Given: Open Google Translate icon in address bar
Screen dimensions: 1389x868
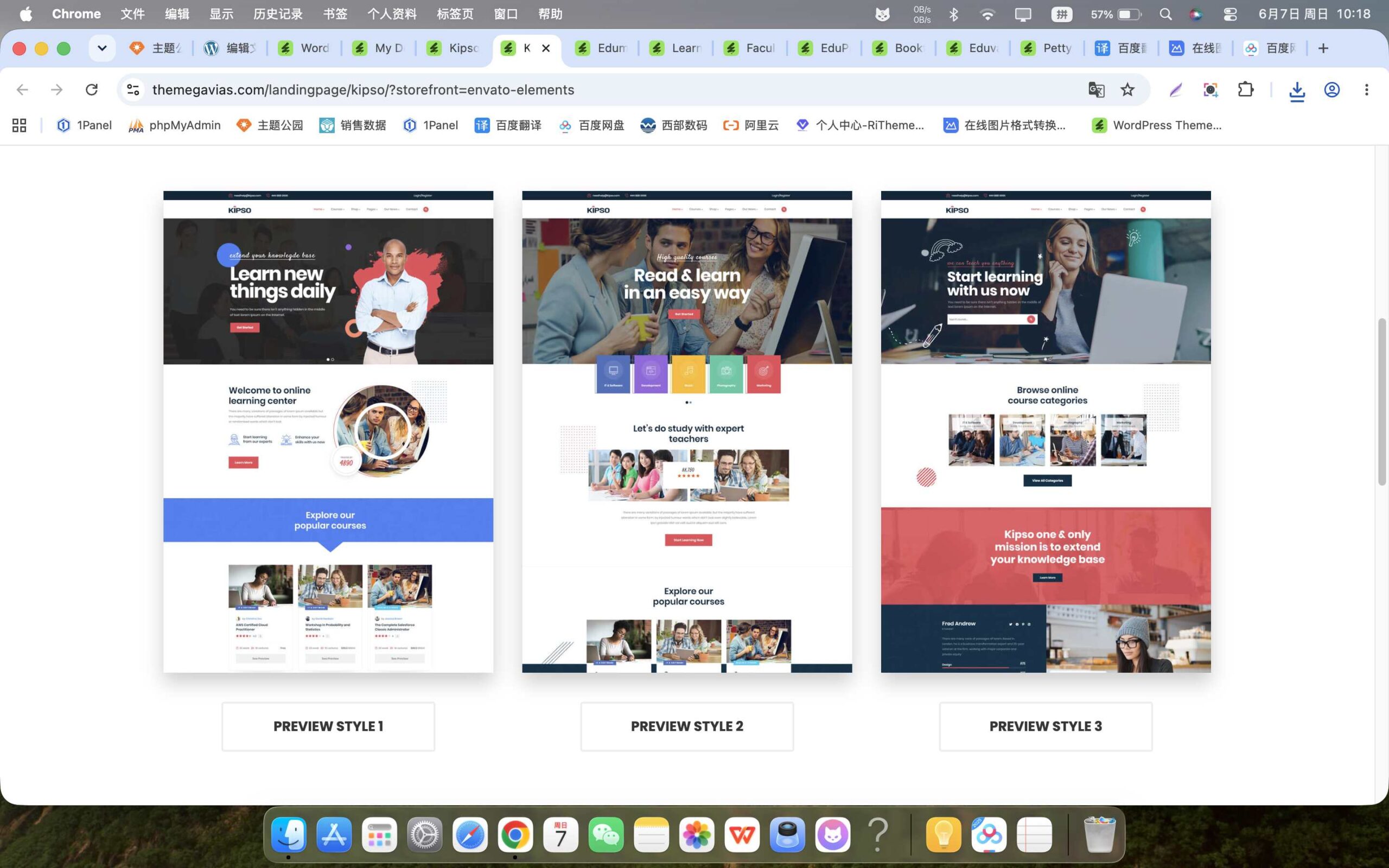Looking at the screenshot, I should (x=1096, y=90).
